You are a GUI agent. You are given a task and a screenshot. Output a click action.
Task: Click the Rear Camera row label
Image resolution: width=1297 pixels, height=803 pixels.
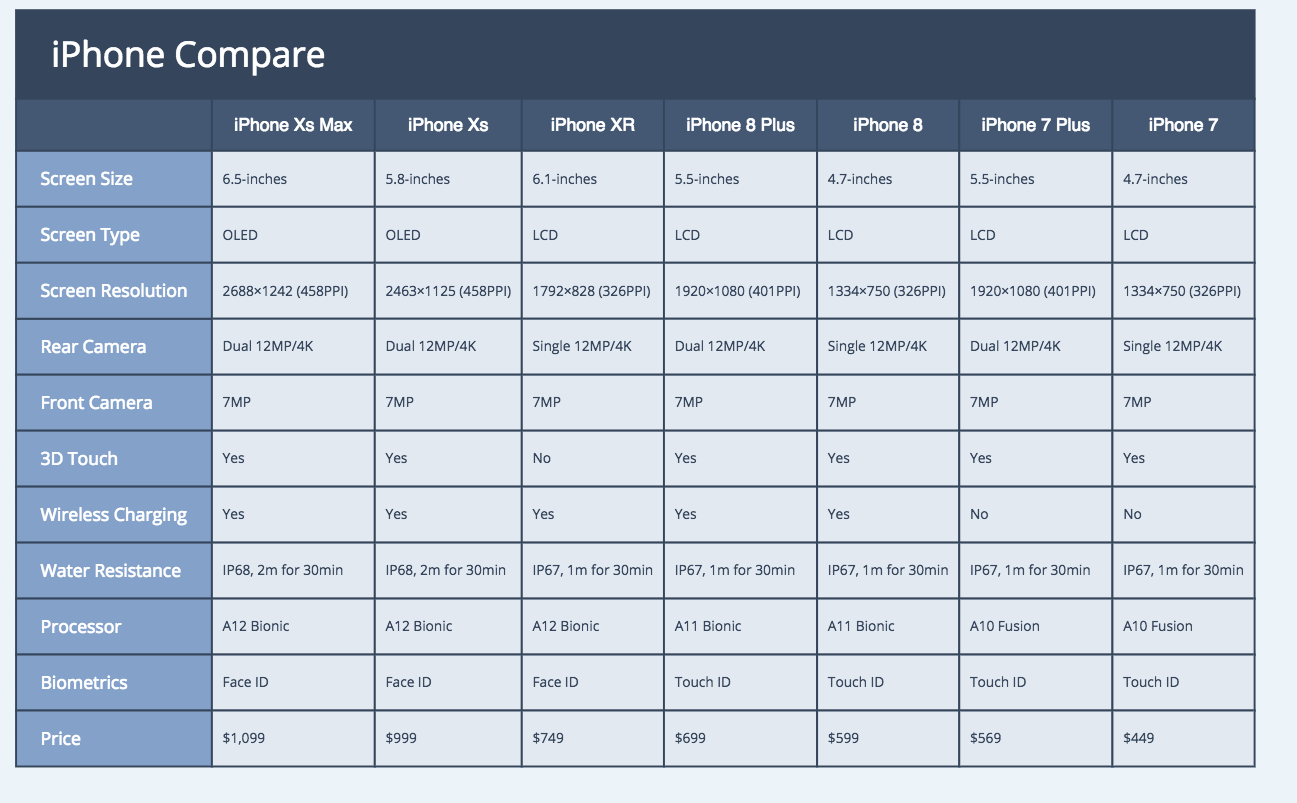[x=93, y=347]
